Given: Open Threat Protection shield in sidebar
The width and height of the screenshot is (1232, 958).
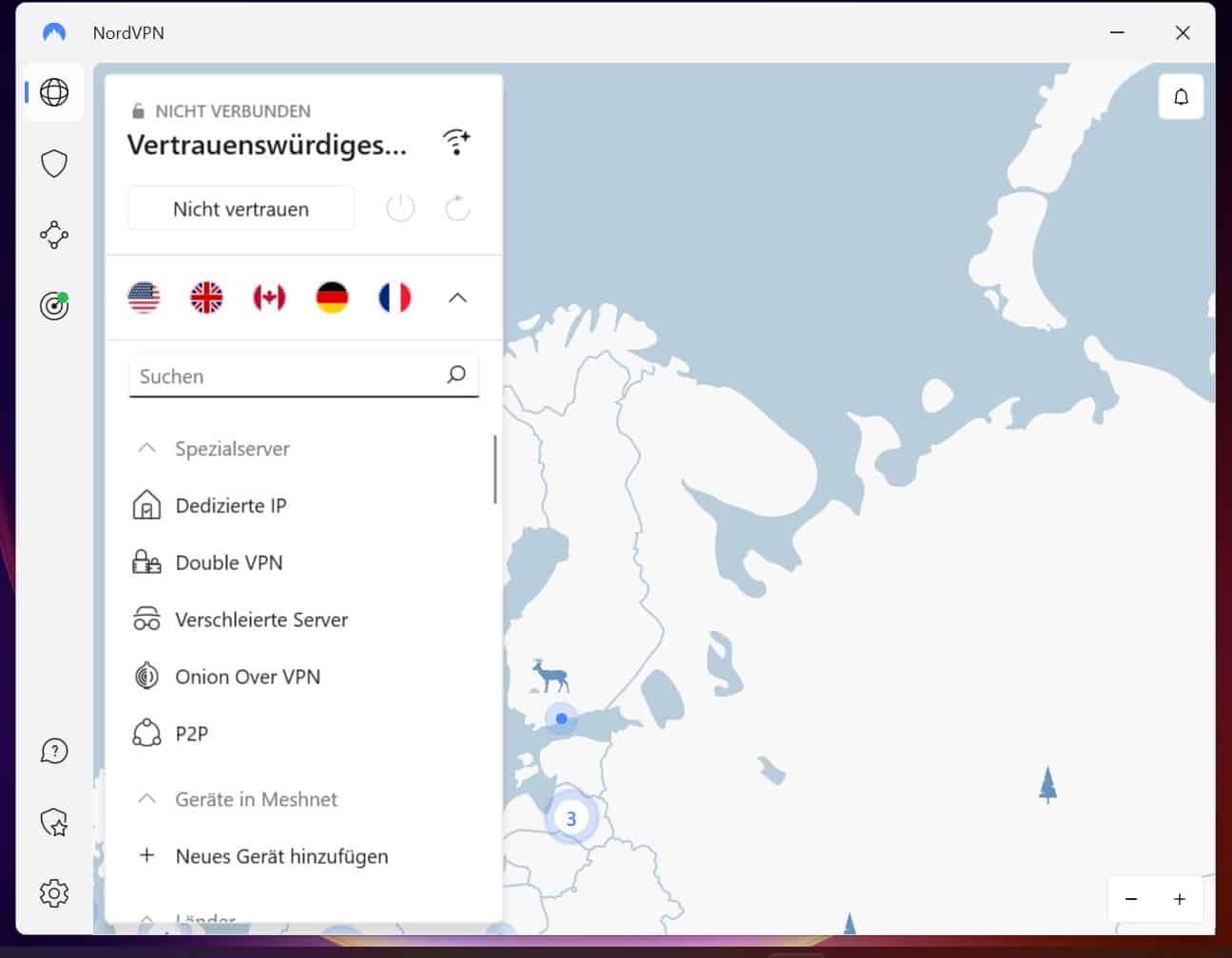Looking at the screenshot, I should point(54,163).
